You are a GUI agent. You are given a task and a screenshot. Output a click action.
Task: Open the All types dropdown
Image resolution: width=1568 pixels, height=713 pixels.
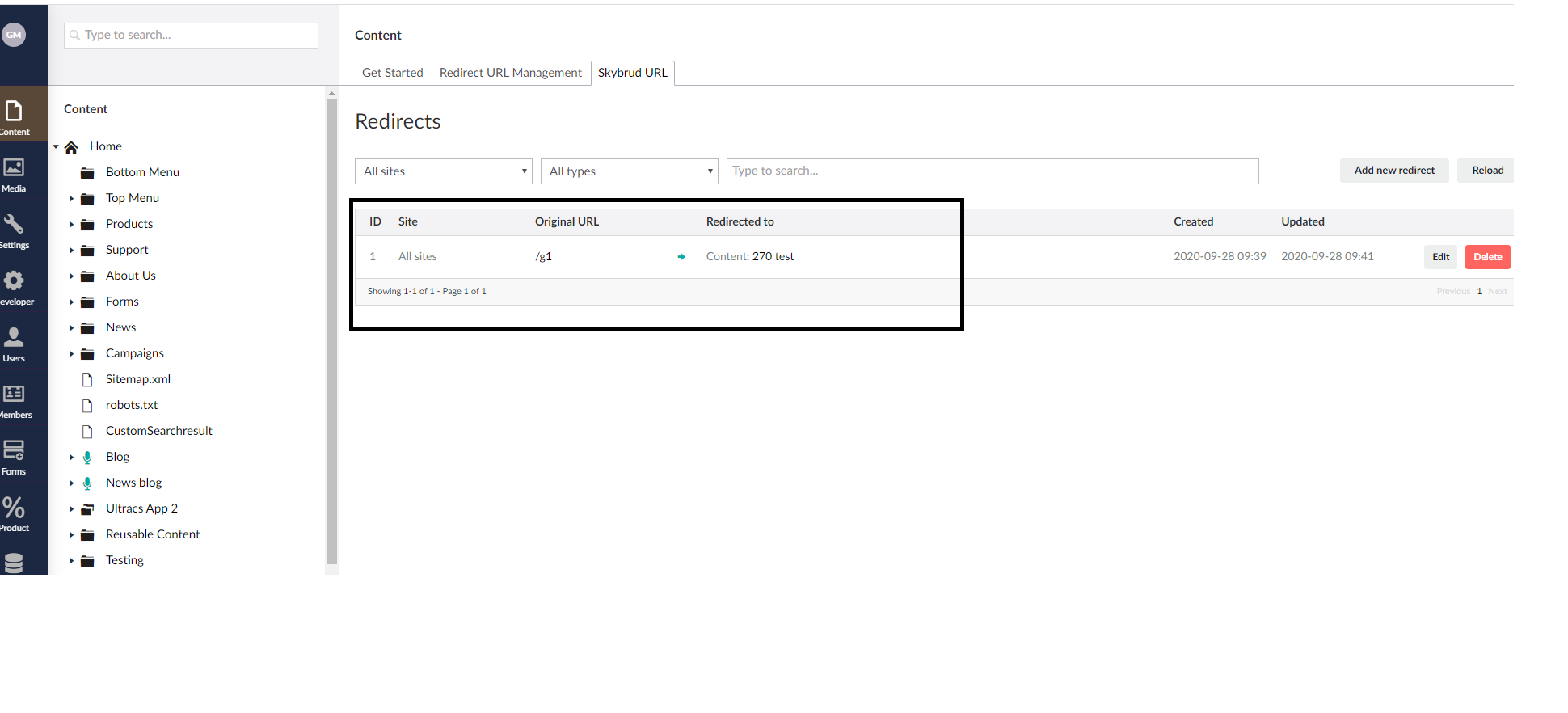(x=629, y=171)
